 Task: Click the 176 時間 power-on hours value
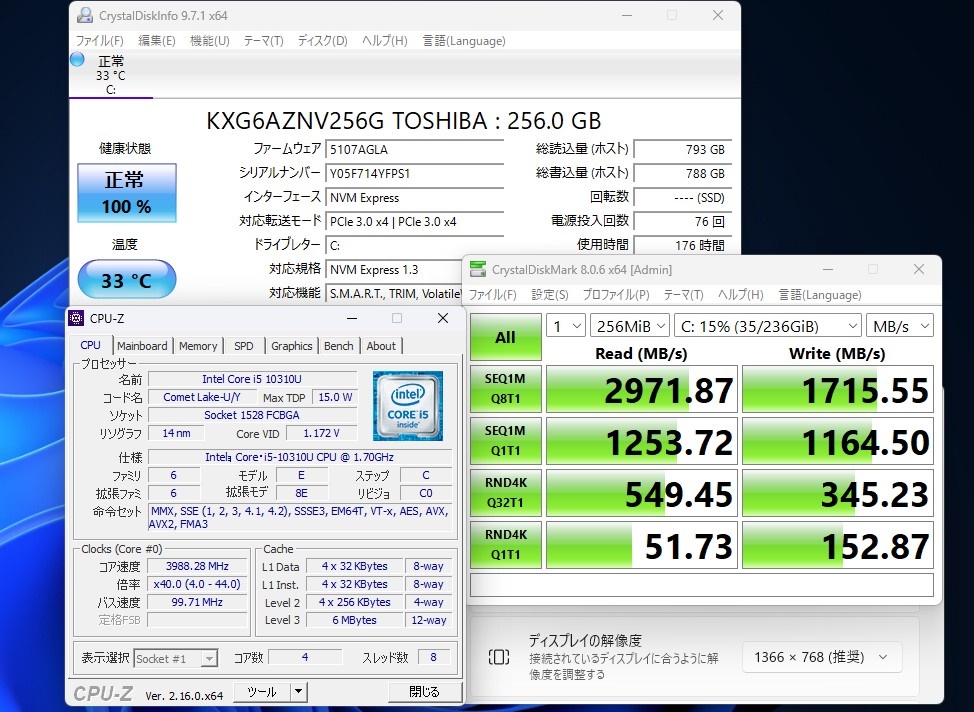(x=683, y=245)
